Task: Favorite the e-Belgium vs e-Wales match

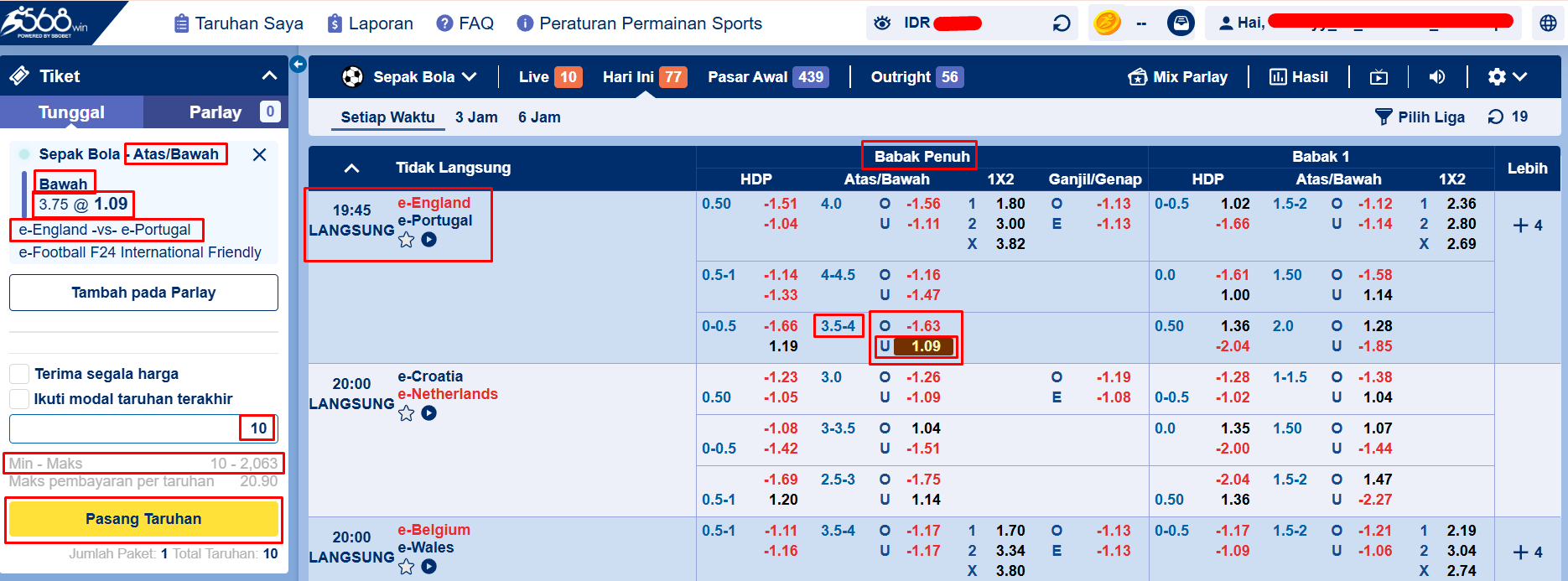Action: click(407, 567)
